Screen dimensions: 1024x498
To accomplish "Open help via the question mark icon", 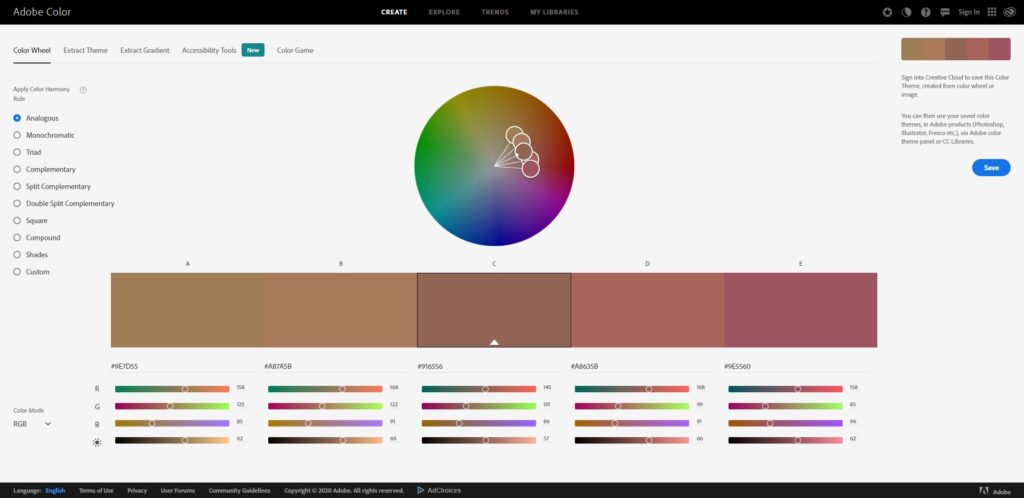I will click(926, 12).
